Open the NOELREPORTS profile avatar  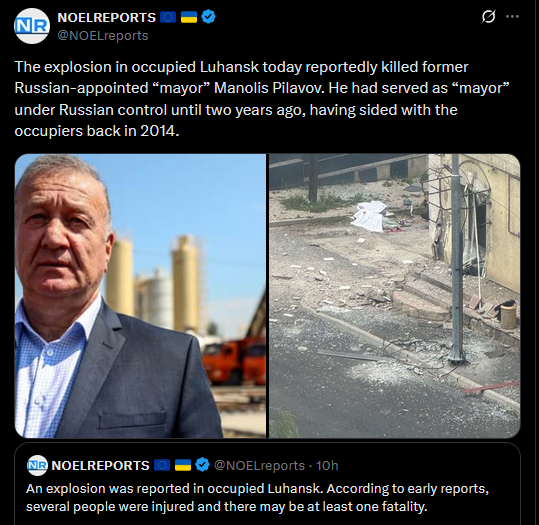pos(32,26)
